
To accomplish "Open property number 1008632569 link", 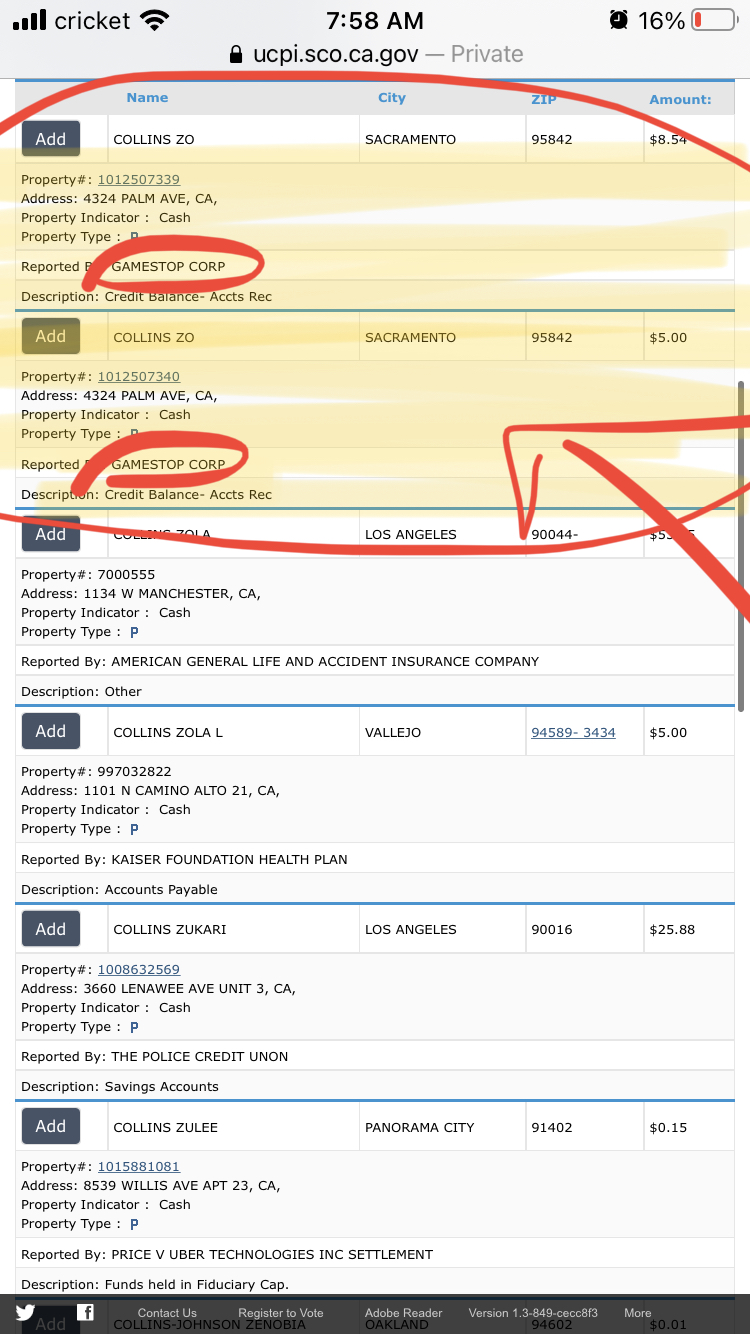I will click(x=139, y=970).
